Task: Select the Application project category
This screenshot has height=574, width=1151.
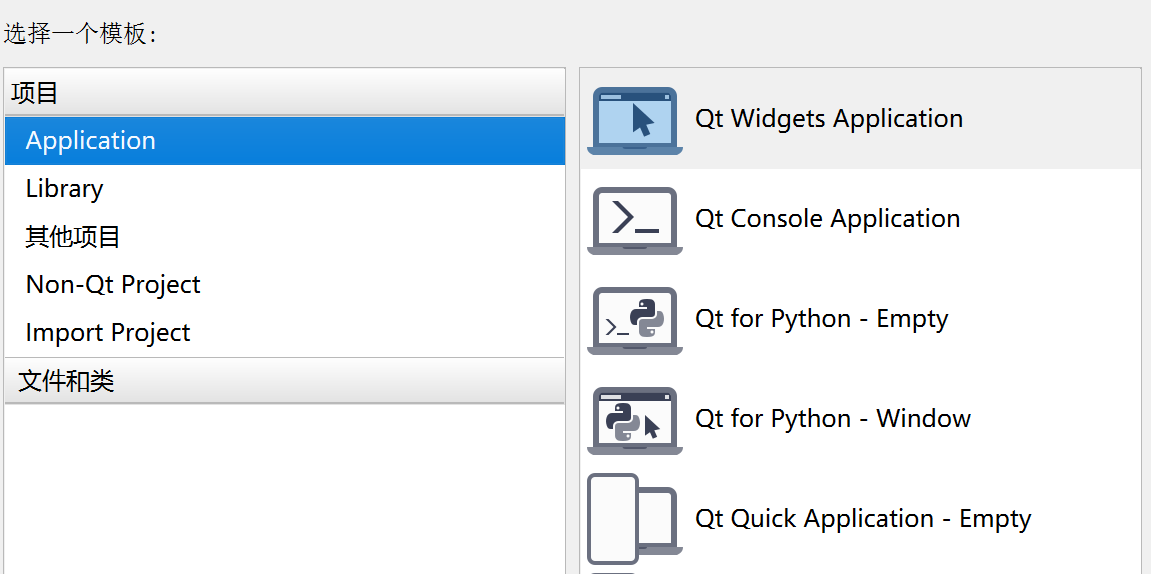Action: [x=285, y=141]
